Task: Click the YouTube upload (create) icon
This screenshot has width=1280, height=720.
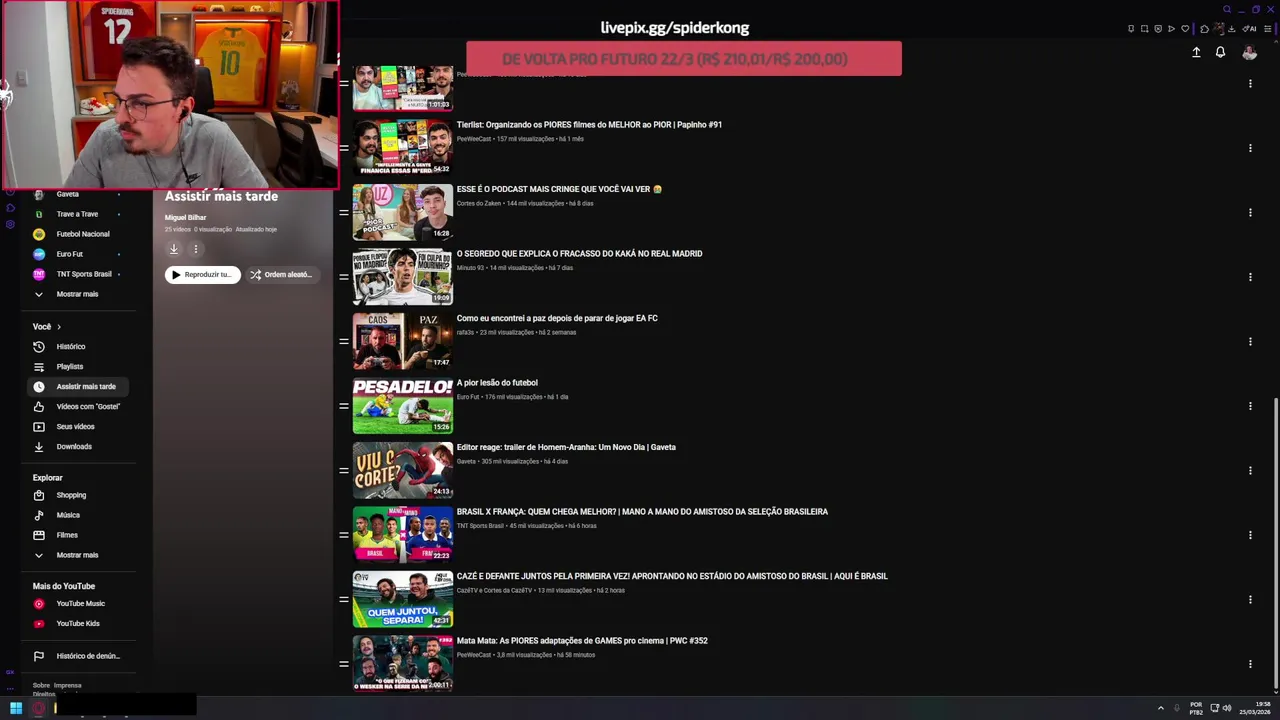Action: pyautogui.click(x=1196, y=52)
